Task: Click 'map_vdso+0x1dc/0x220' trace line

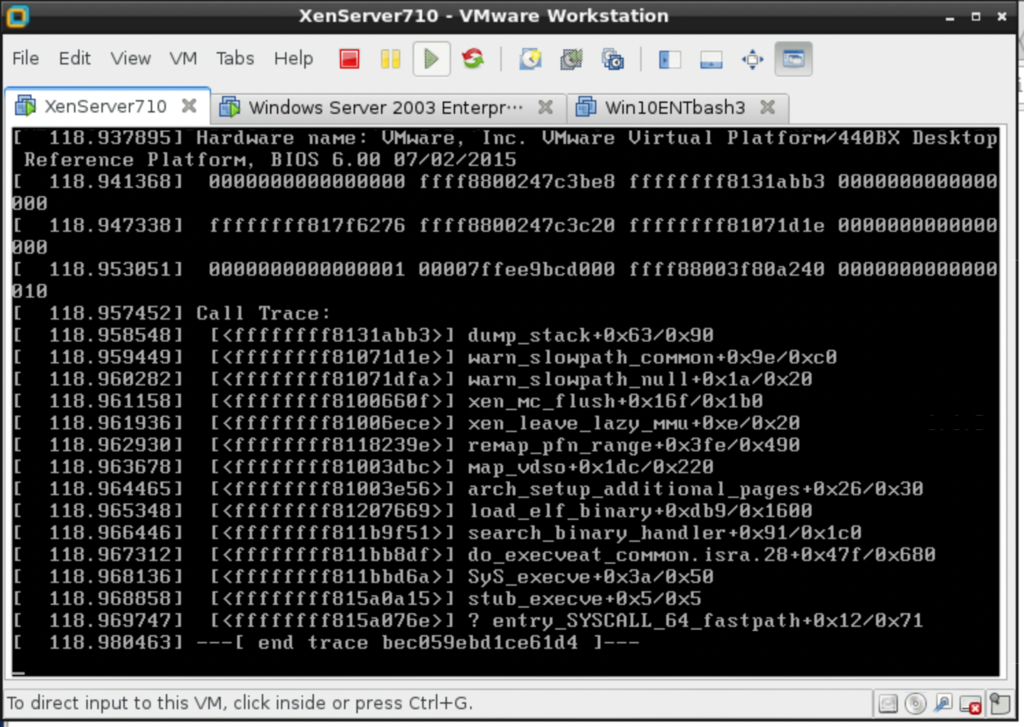Action: point(590,468)
